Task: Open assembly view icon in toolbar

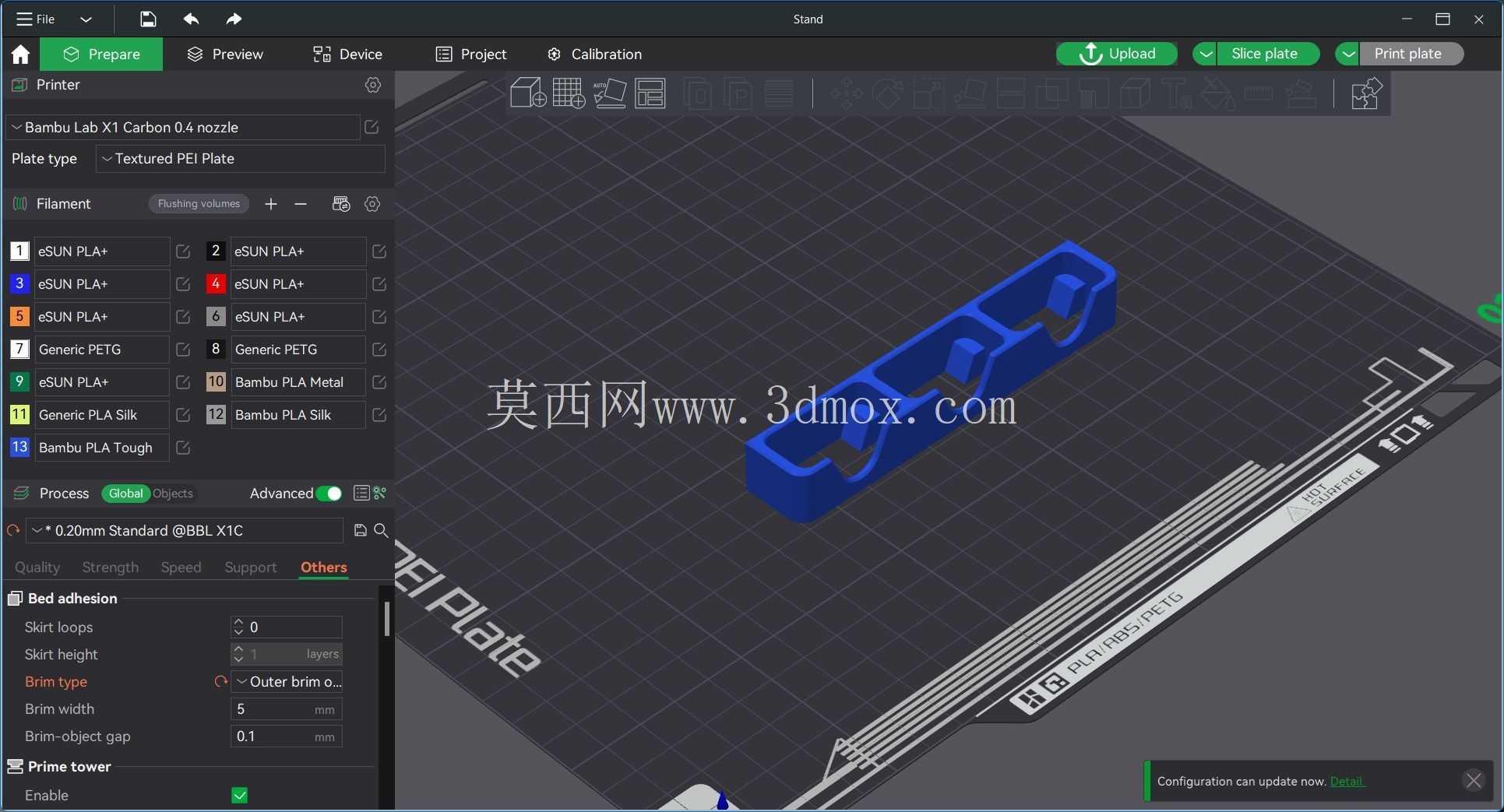Action: point(1365,93)
